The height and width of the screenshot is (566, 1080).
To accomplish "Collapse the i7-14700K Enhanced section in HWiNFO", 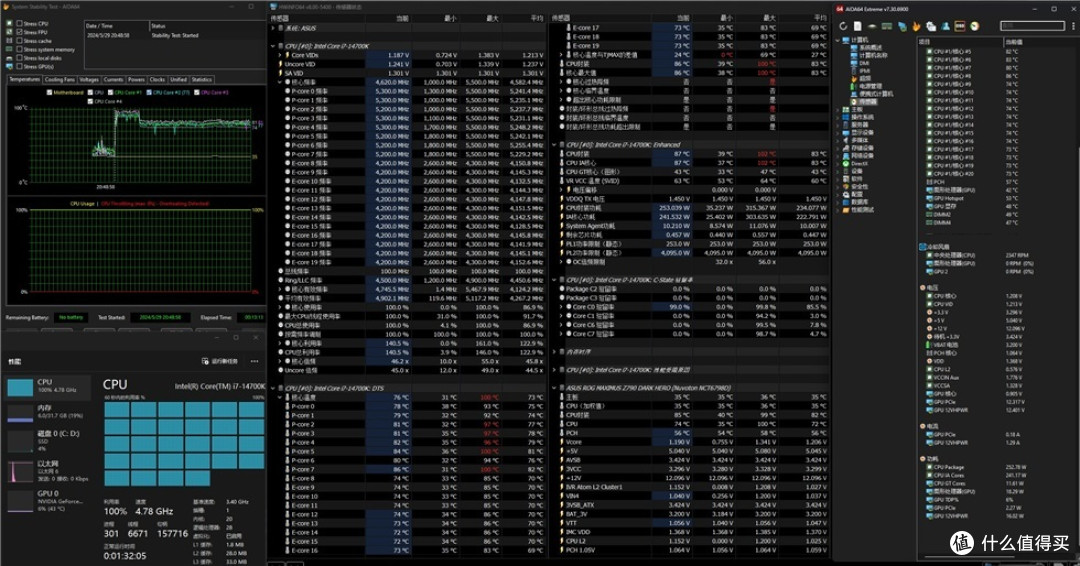I will (x=554, y=145).
